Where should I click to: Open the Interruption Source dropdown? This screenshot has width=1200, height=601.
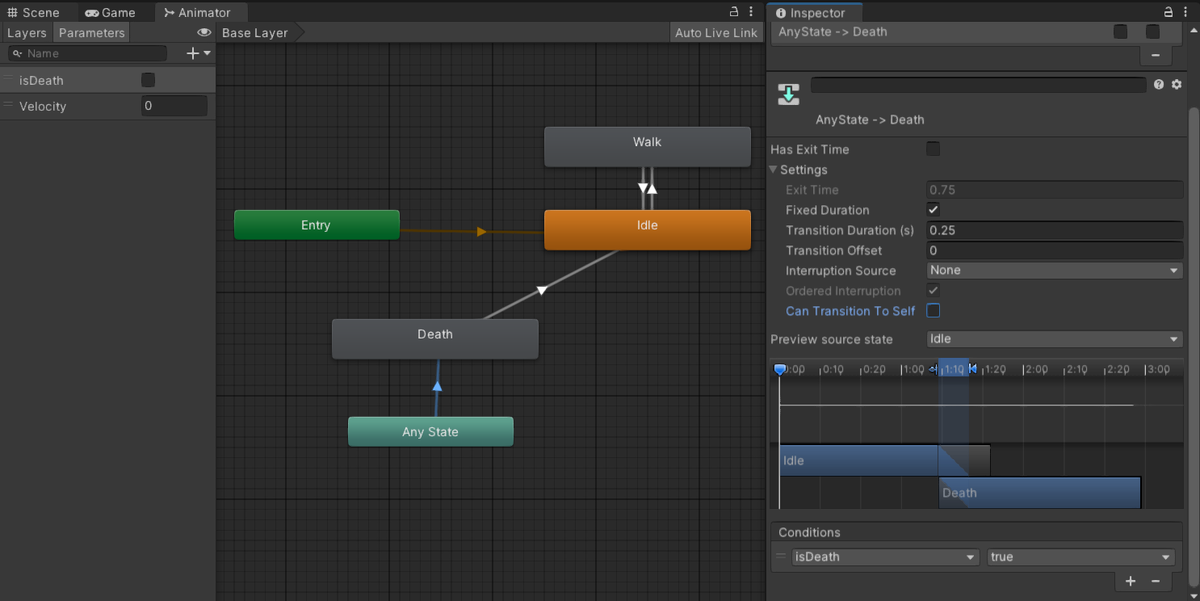(1055, 270)
